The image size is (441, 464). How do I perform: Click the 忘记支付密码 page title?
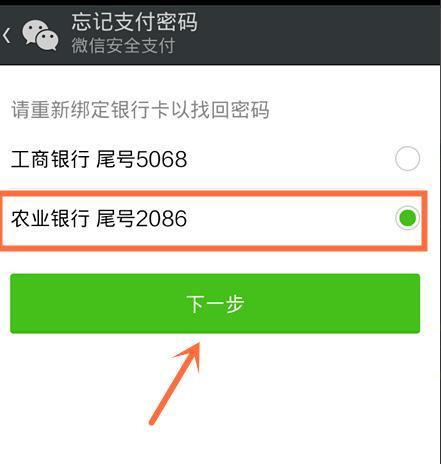tap(134, 22)
